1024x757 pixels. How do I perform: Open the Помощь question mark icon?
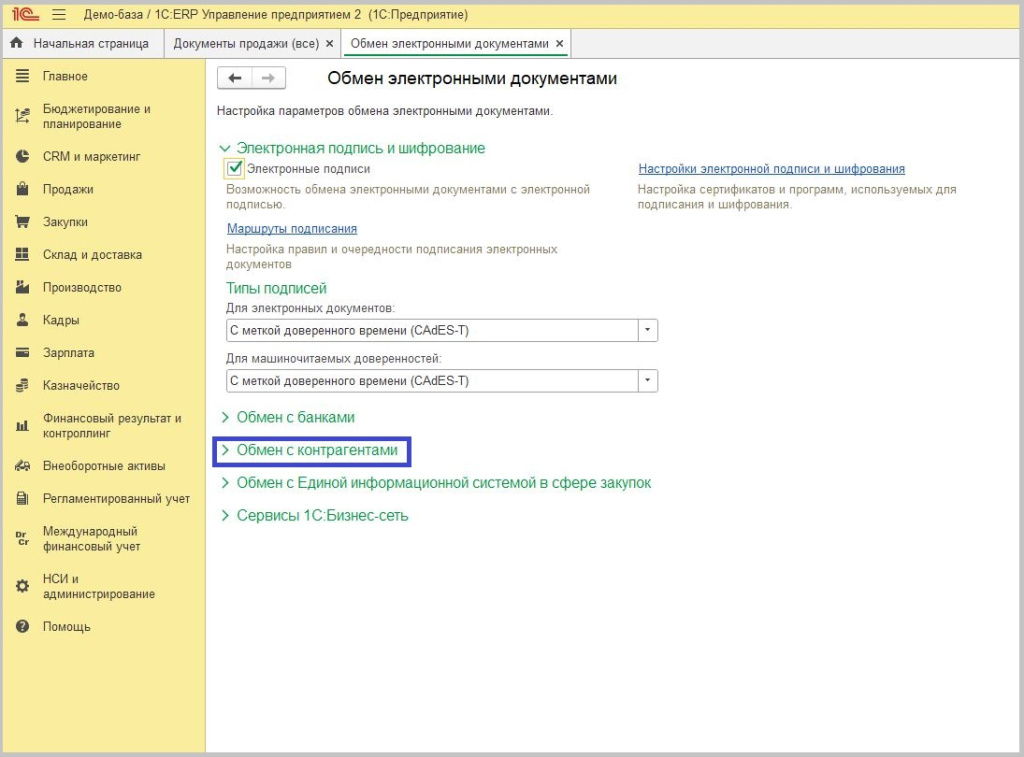click(x=22, y=627)
